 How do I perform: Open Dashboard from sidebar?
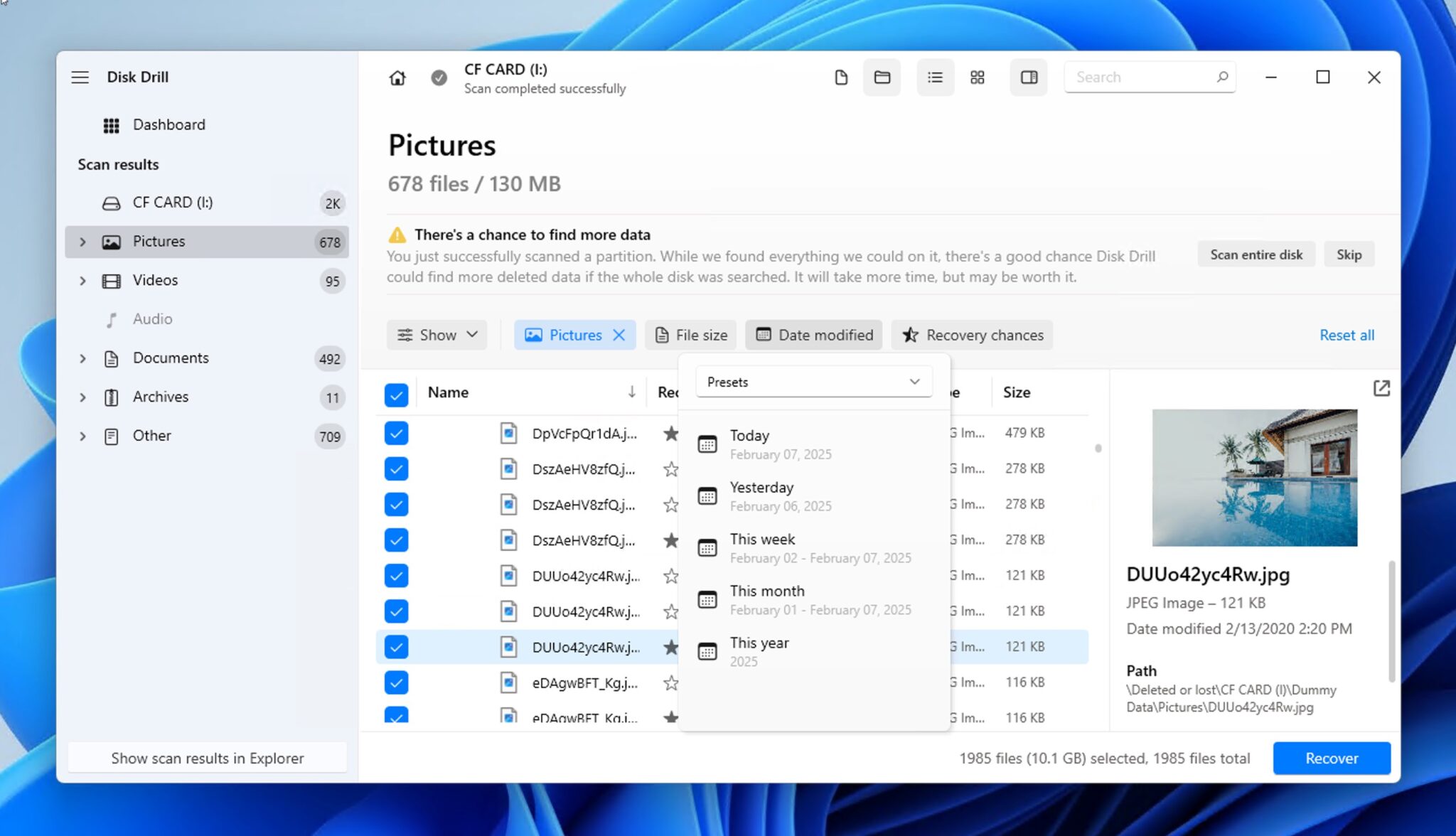(x=168, y=125)
